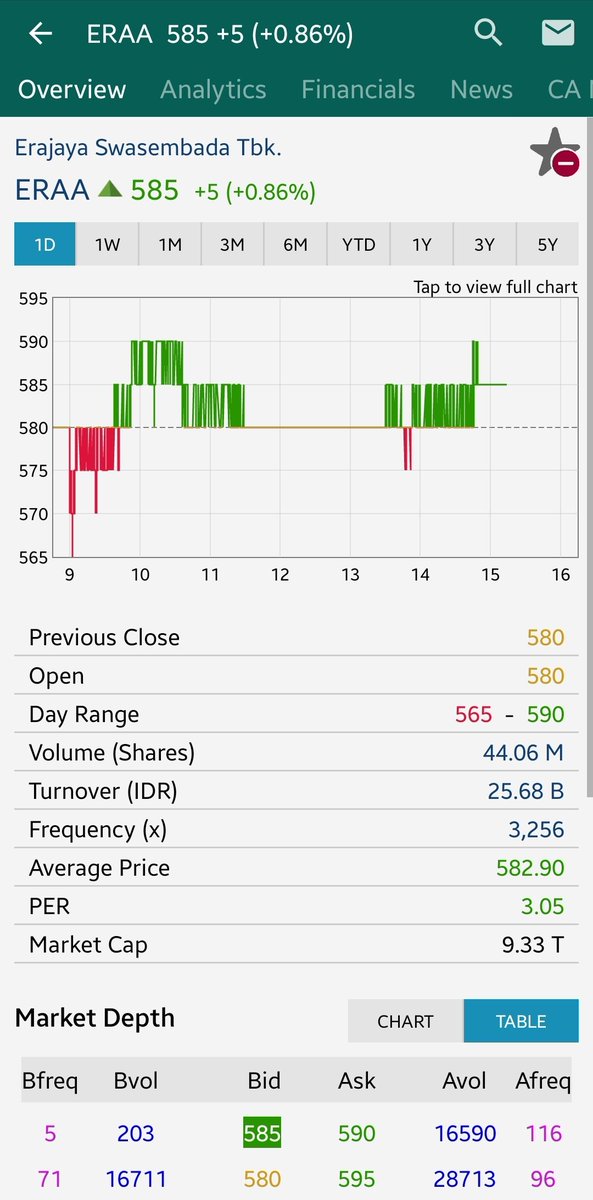593x1200 pixels.
Task: Tap the green up-triangle price indicator
Action: coord(110,188)
